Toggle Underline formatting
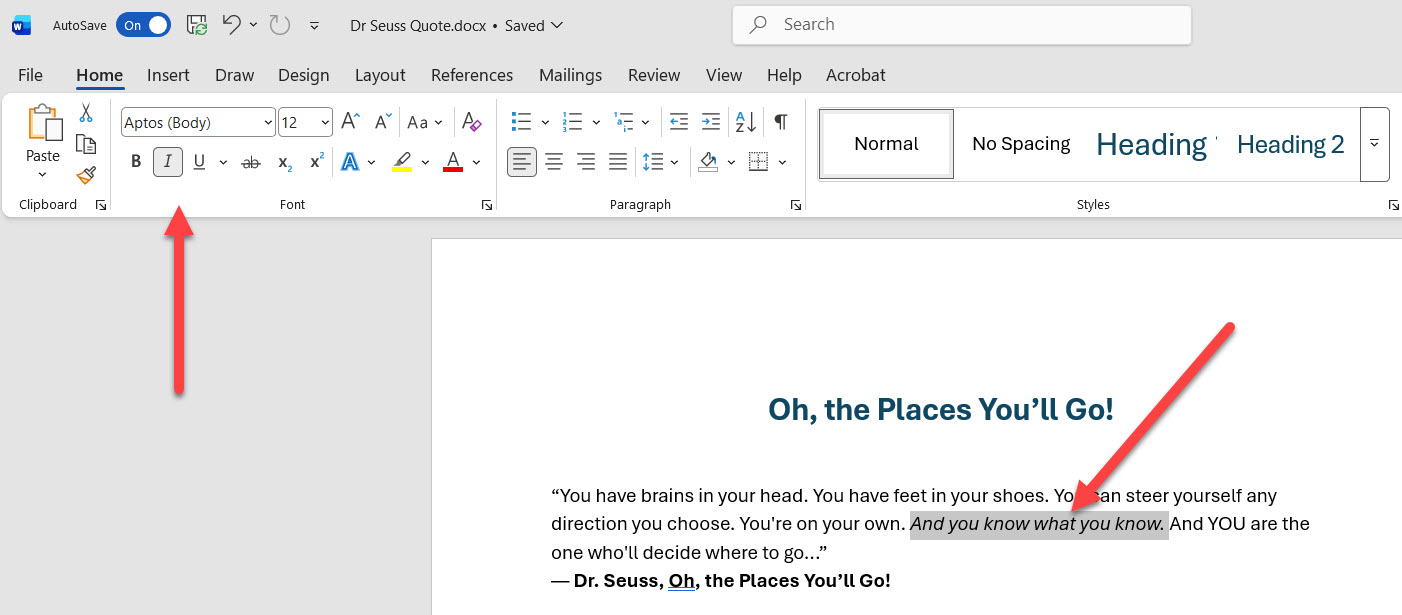This screenshot has width=1402, height=615. coord(199,162)
